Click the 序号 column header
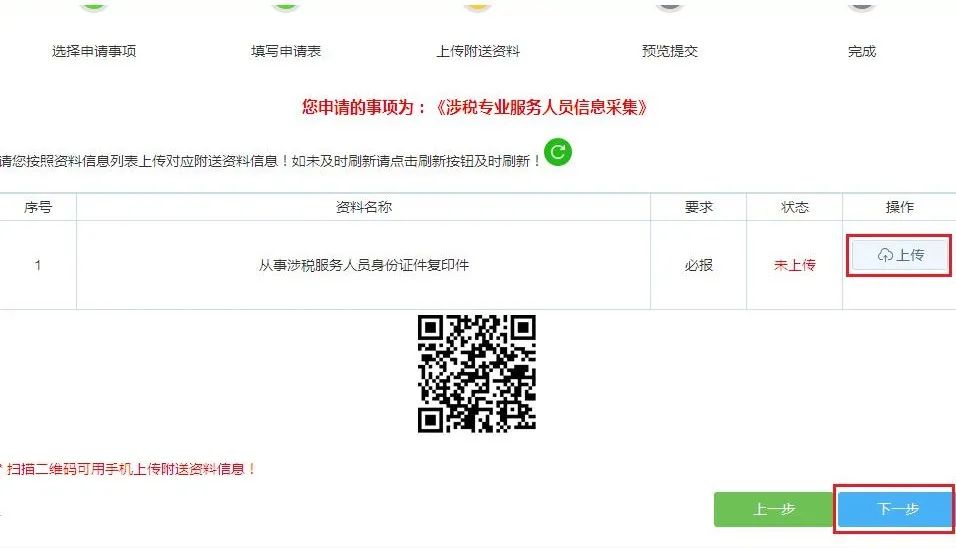Screen dimensions: 956x548 tap(38, 207)
